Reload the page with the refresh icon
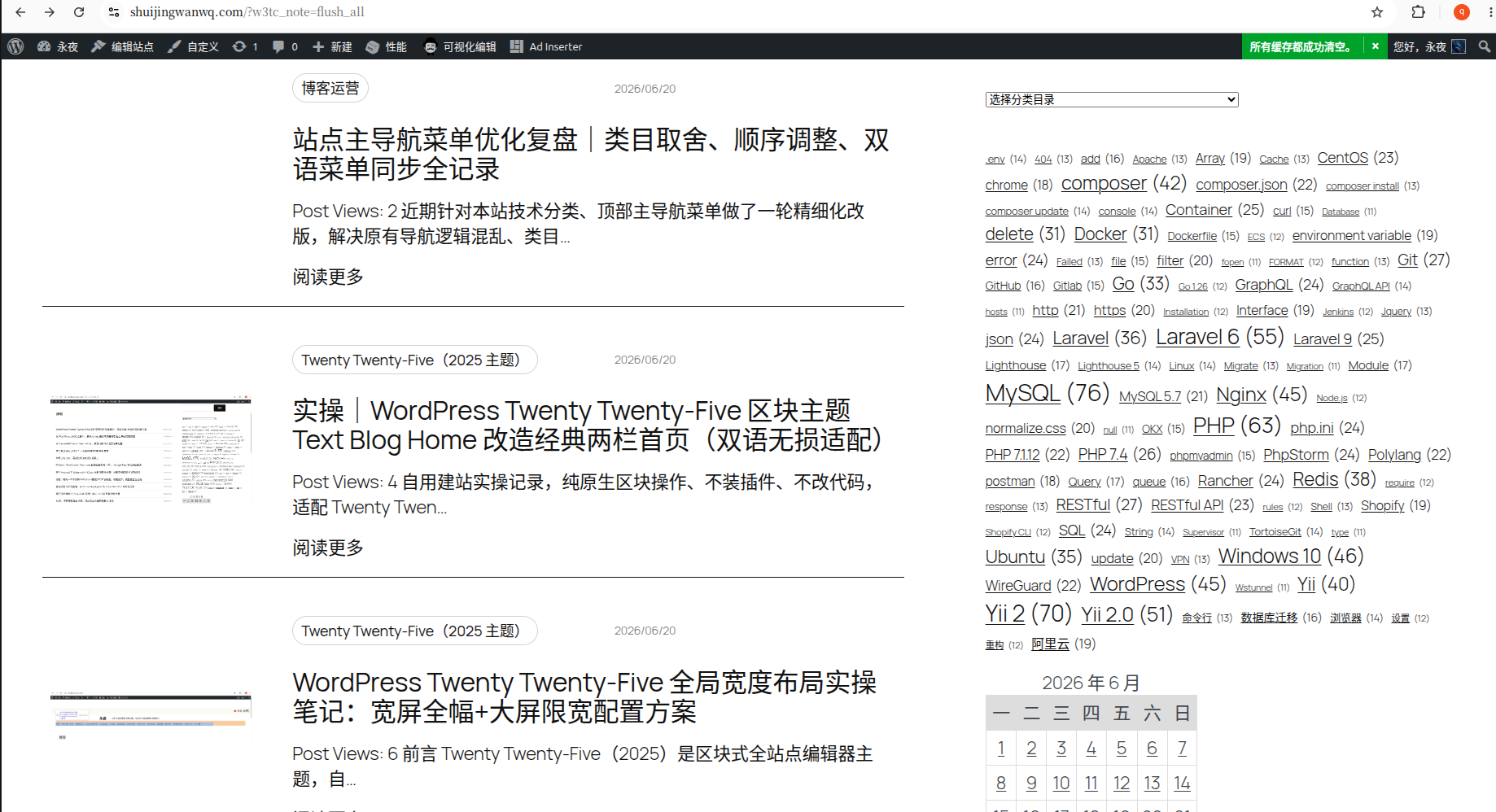Screen dimensions: 1496x812 coord(79,12)
